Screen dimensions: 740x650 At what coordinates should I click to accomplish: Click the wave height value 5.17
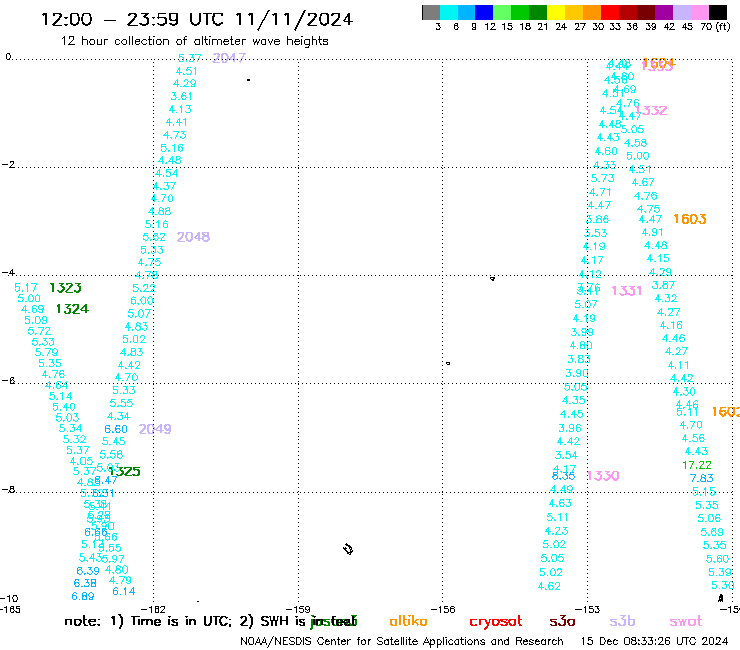tap(25, 287)
